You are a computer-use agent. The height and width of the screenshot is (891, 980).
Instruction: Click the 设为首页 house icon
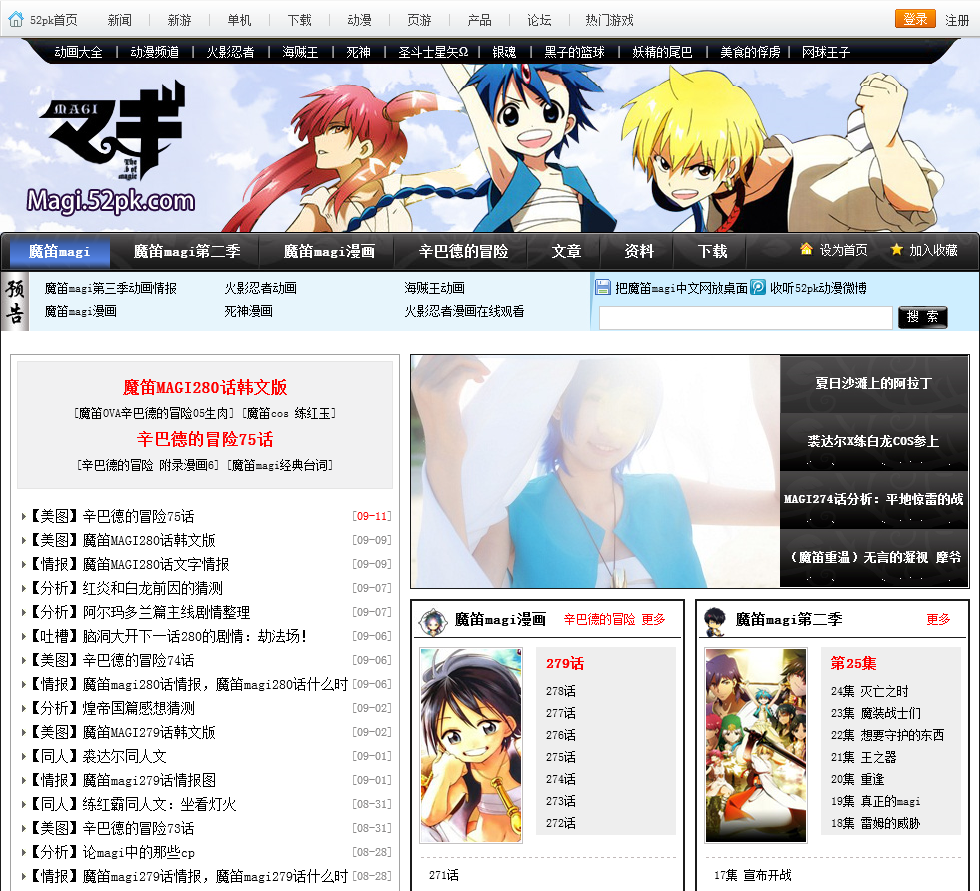pyautogui.click(x=806, y=249)
